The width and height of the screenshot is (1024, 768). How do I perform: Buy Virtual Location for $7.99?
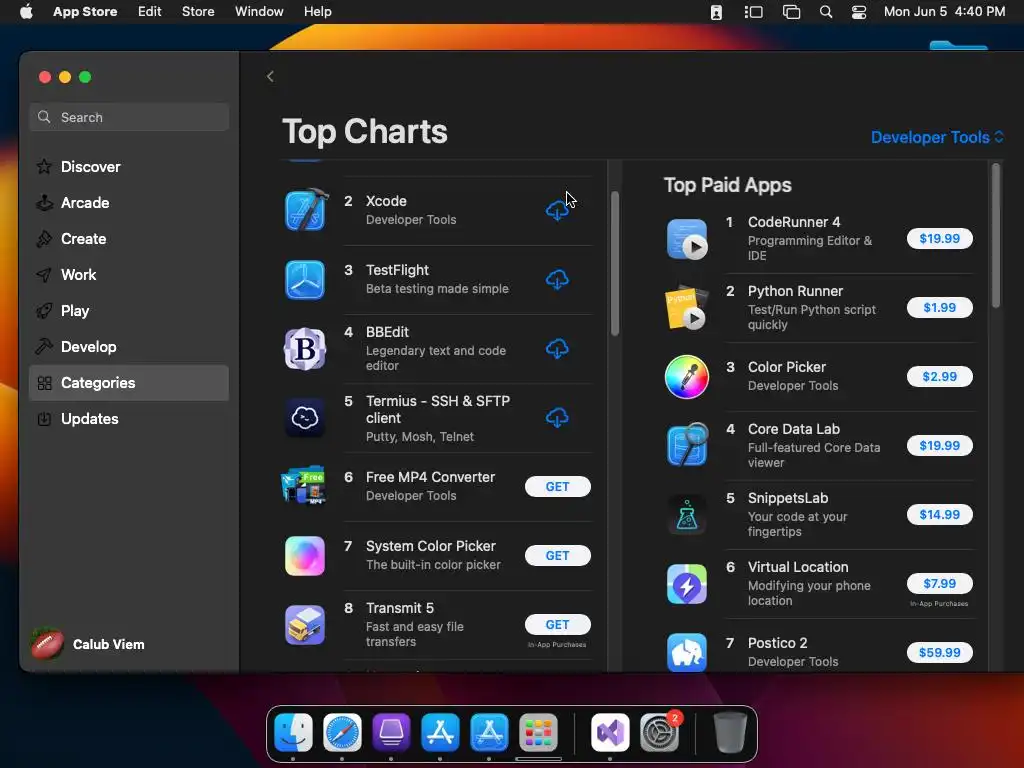pos(940,583)
